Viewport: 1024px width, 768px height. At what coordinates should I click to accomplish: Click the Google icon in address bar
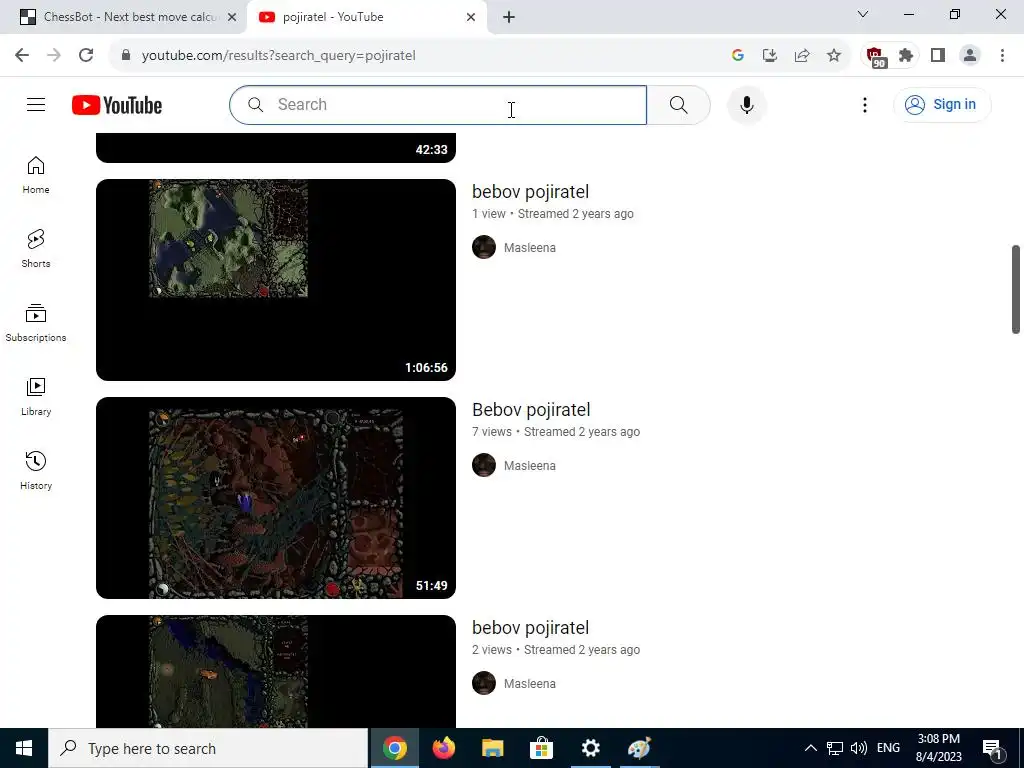click(738, 56)
